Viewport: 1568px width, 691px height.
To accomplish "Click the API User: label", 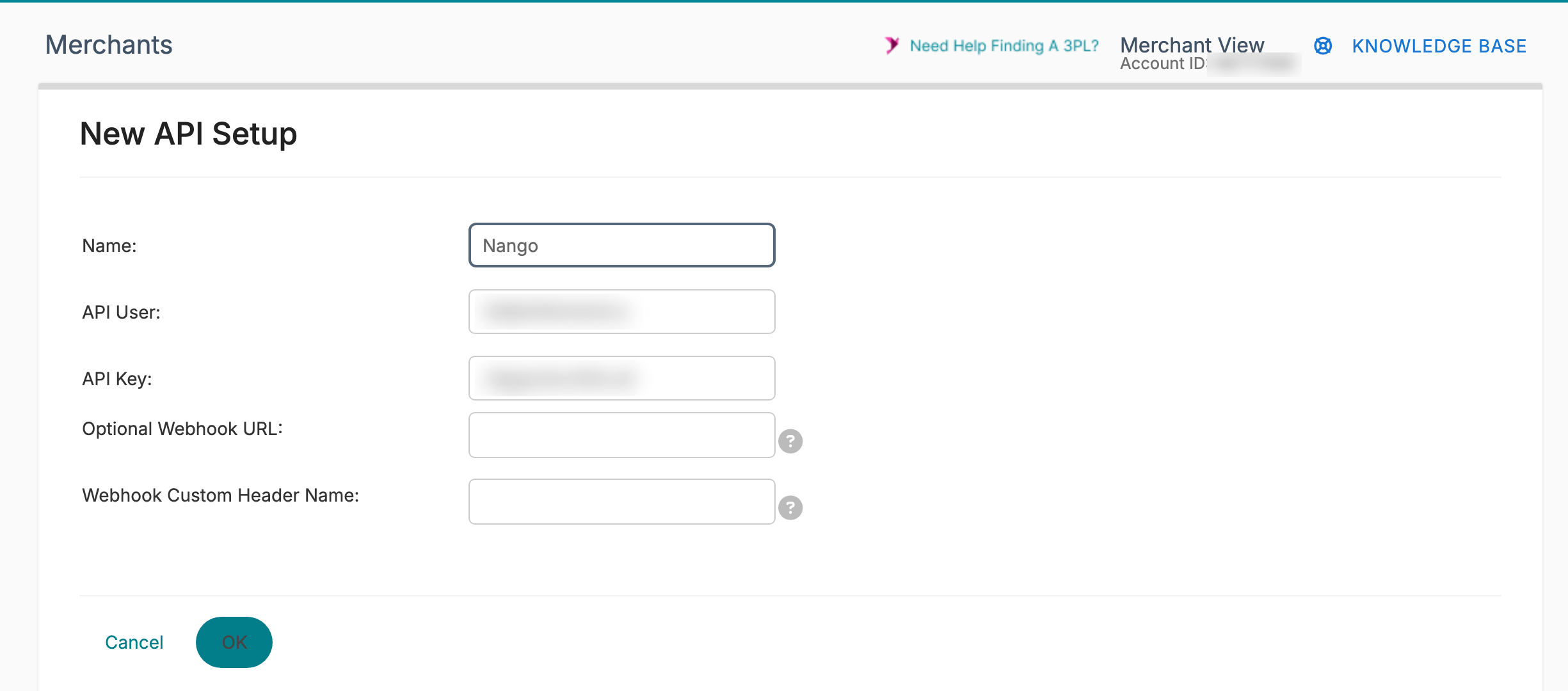I will pos(122,312).
